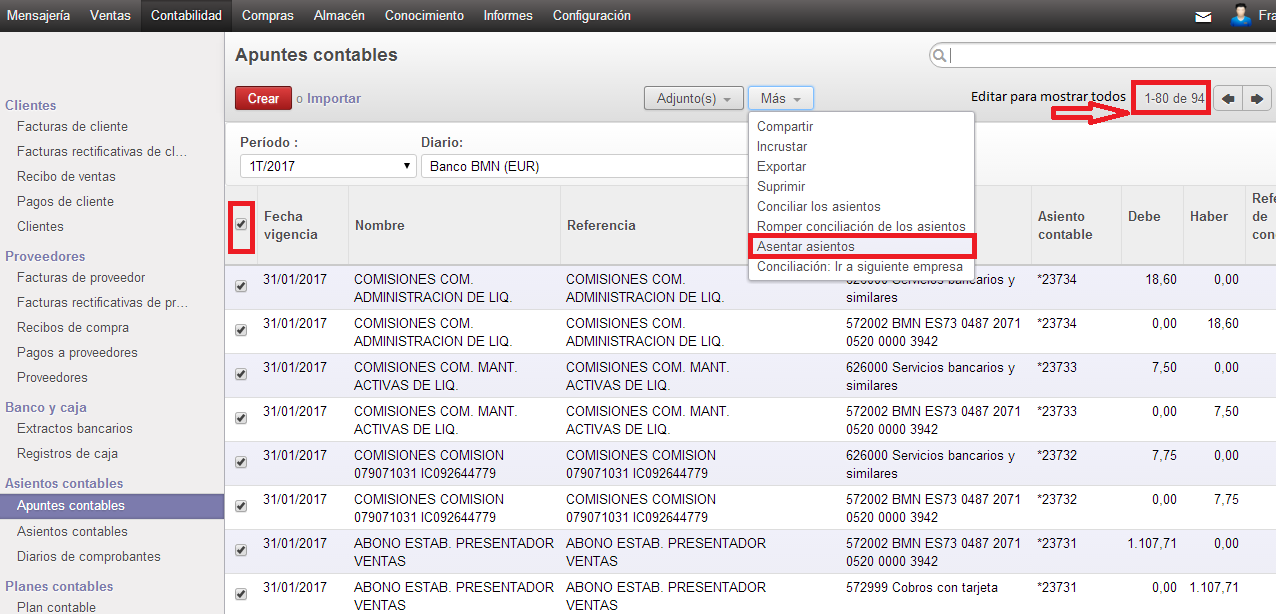Viewport: 1276px width, 614px height.
Task: Collapse the Más dropdown button
Action: (x=780, y=98)
